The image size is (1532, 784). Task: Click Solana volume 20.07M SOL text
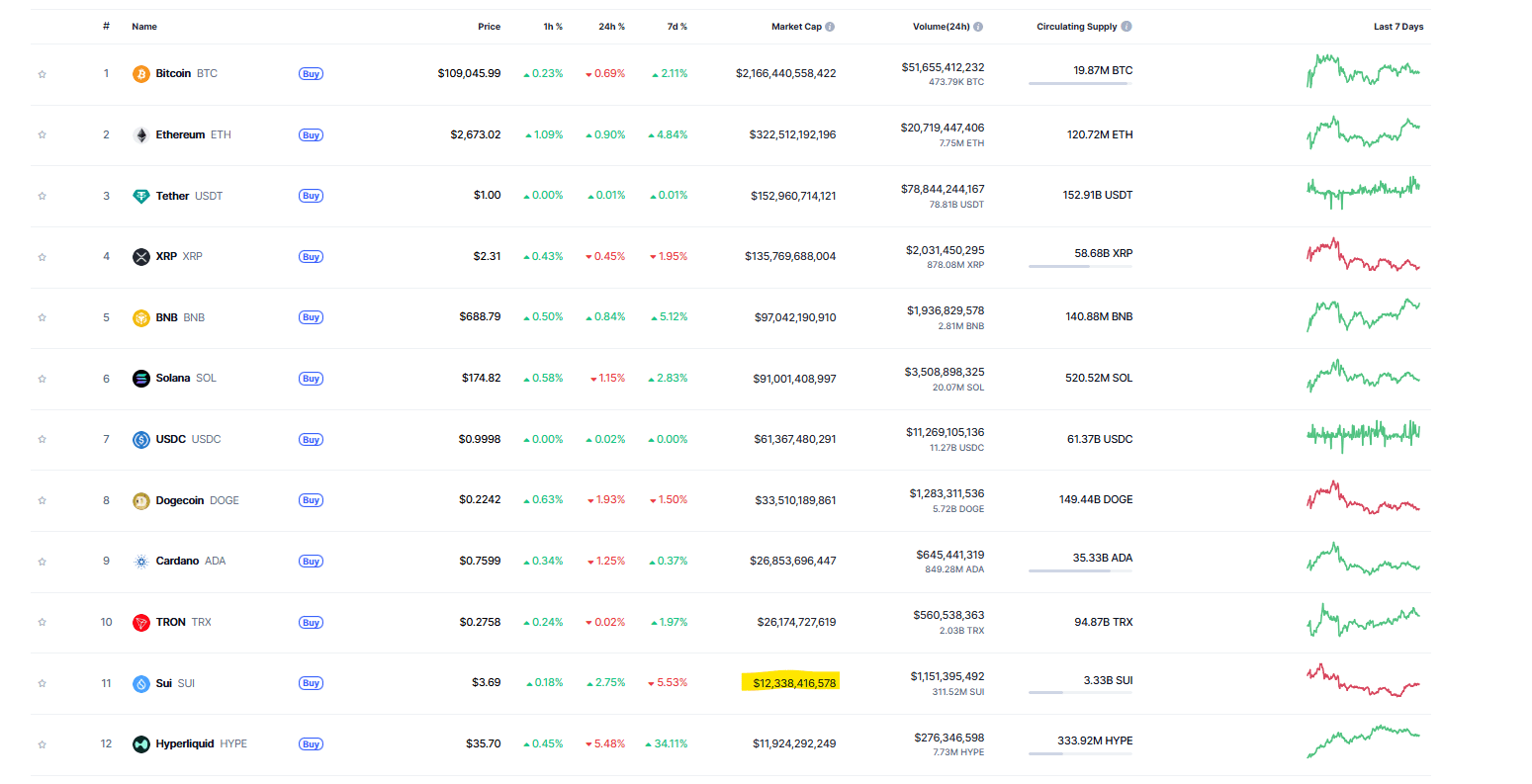[x=958, y=388]
